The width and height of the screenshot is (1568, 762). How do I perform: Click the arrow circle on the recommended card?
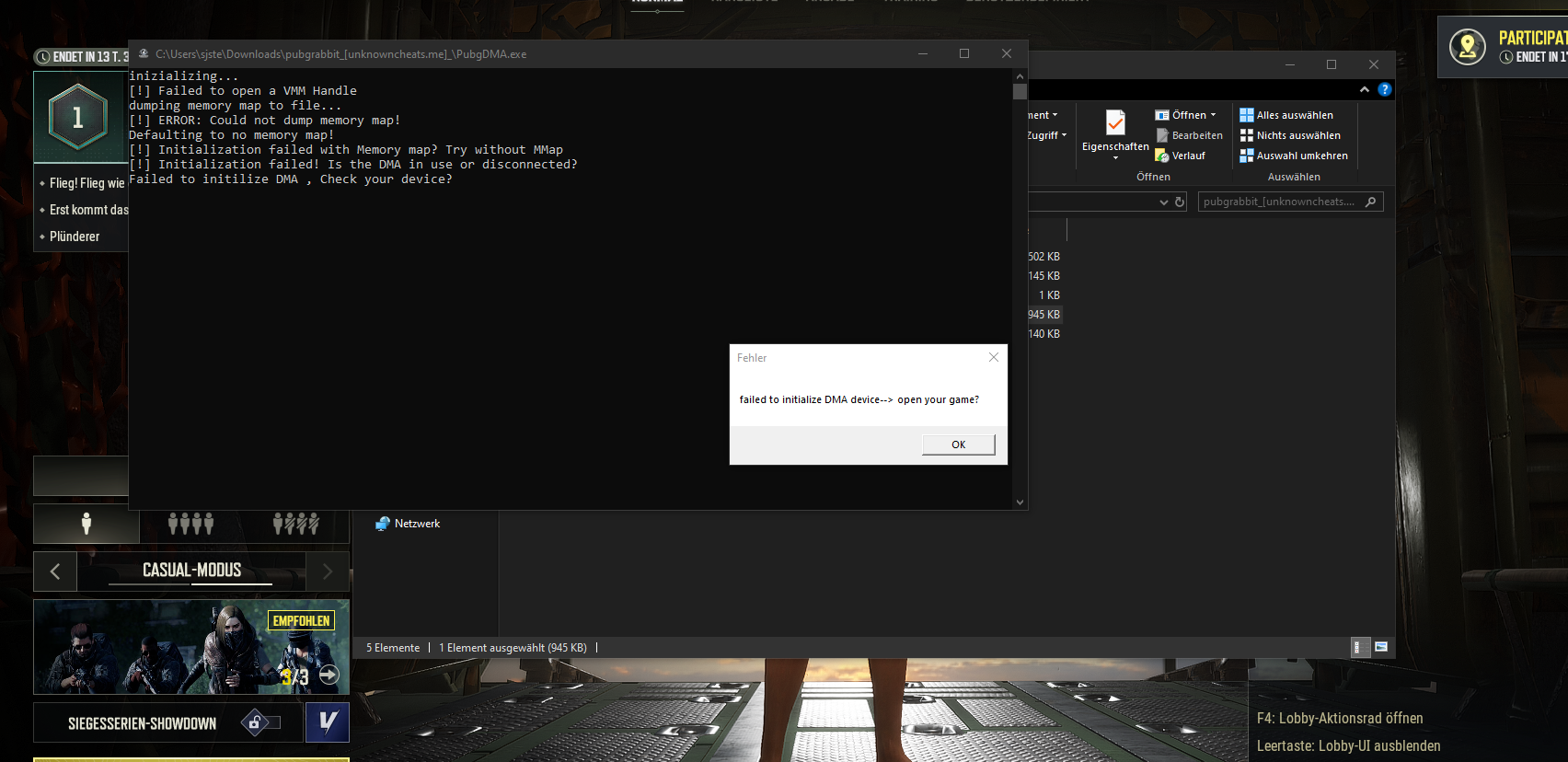329,675
